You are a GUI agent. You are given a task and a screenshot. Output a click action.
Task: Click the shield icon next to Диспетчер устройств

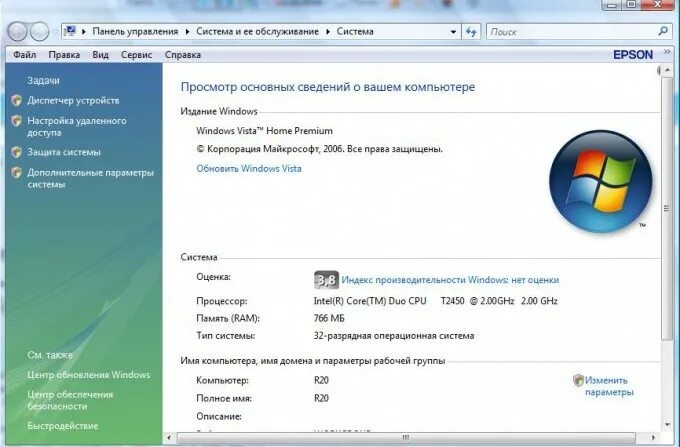tap(16, 101)
